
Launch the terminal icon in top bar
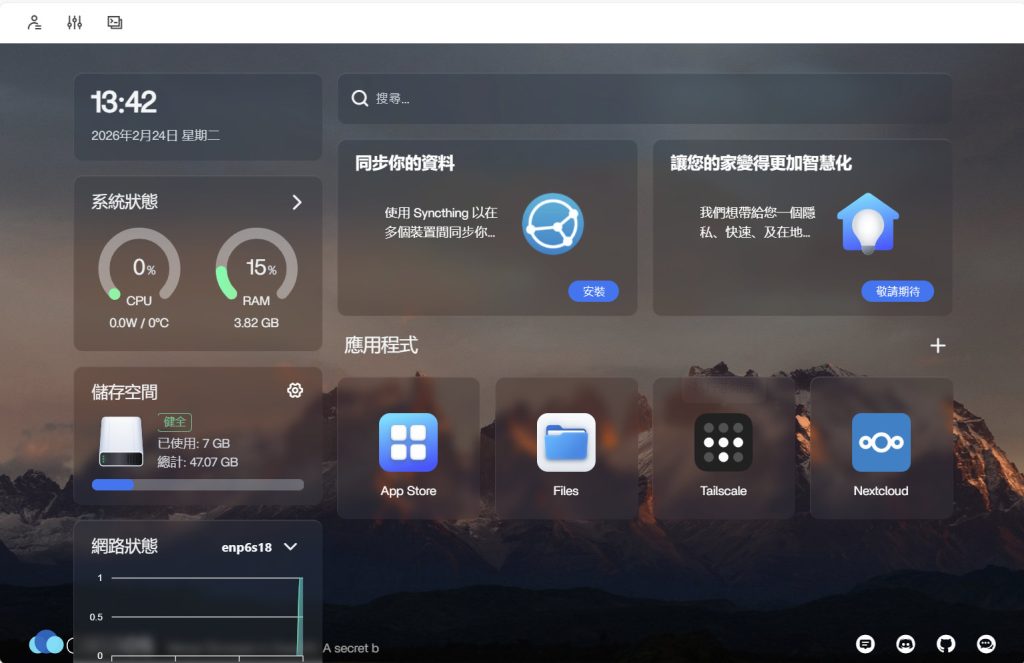point(115,22)
